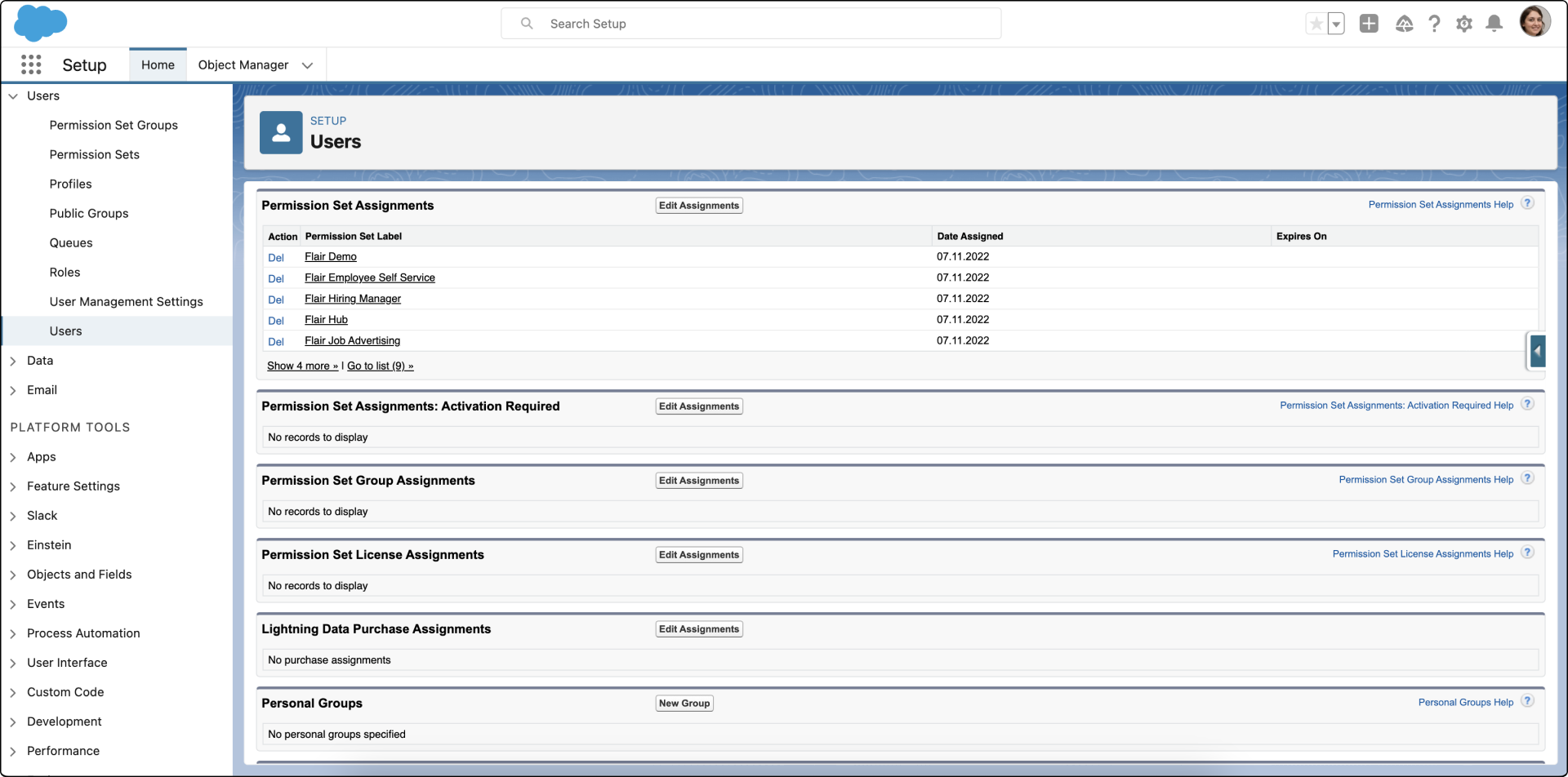Open the notifications bell
The height and width of the screenshot is (777, 1568).
coord(1494,24)
